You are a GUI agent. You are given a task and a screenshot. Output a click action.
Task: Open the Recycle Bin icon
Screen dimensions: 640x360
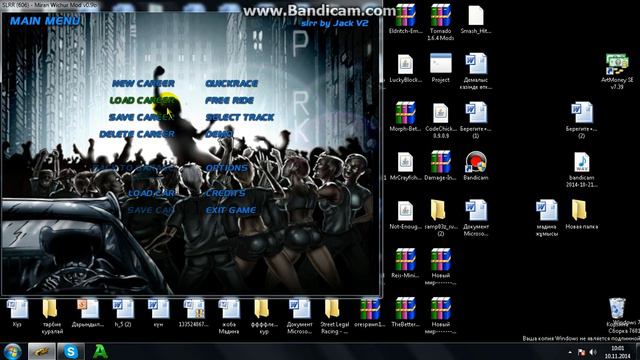click(x=617, y=309)
